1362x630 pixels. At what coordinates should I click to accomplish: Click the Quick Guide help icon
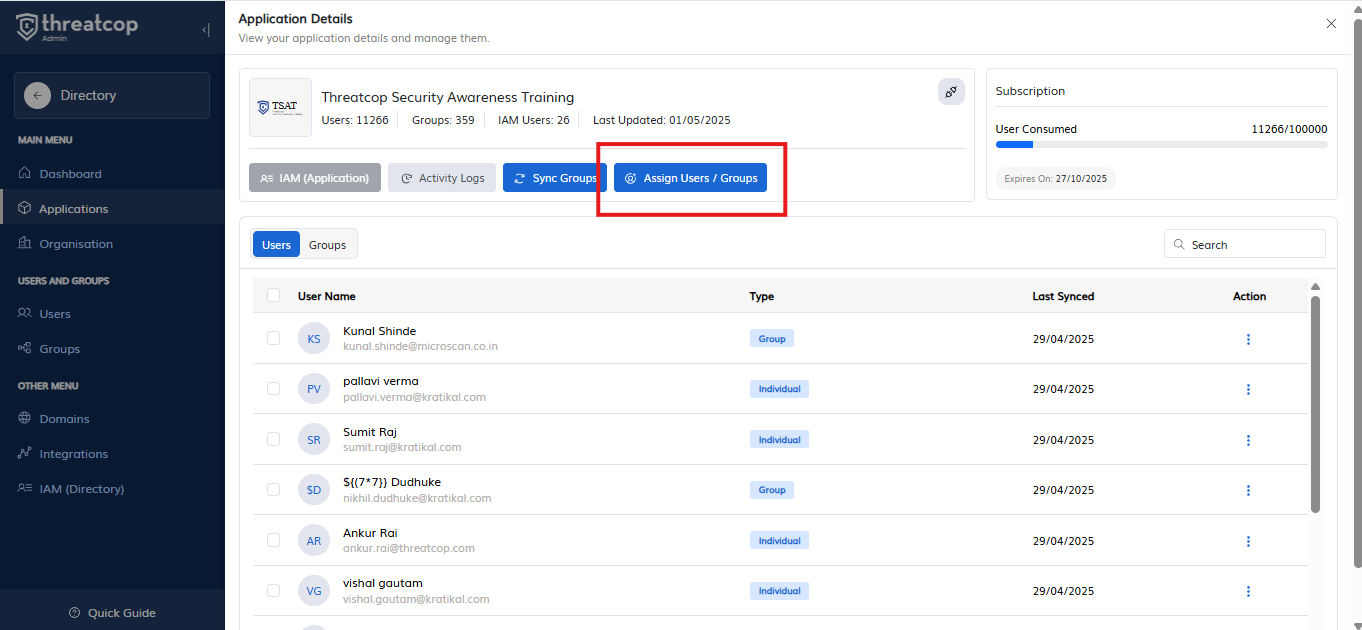coord(74,613)
